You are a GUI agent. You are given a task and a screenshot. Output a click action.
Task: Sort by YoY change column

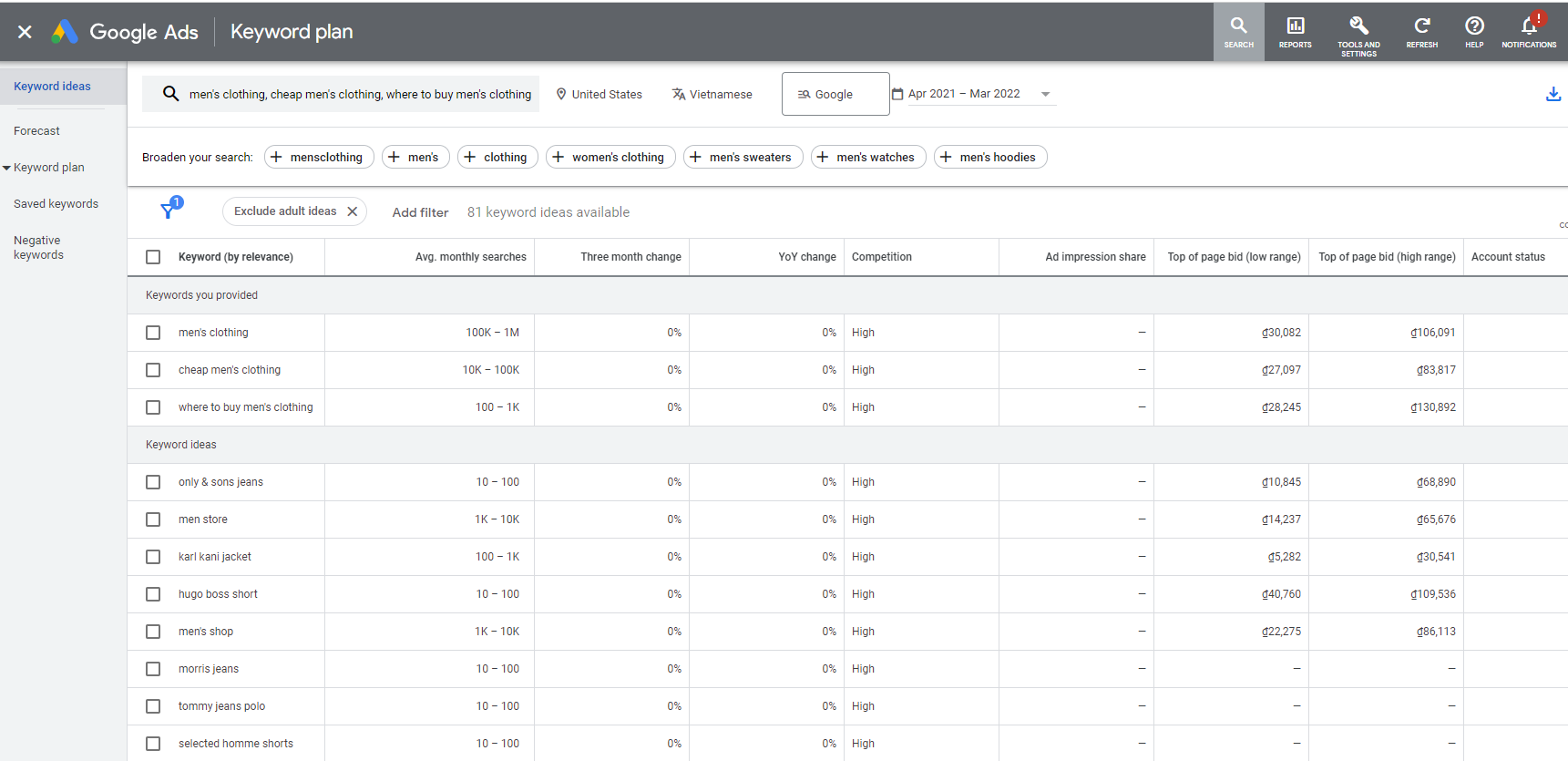(x=807, y=257)
